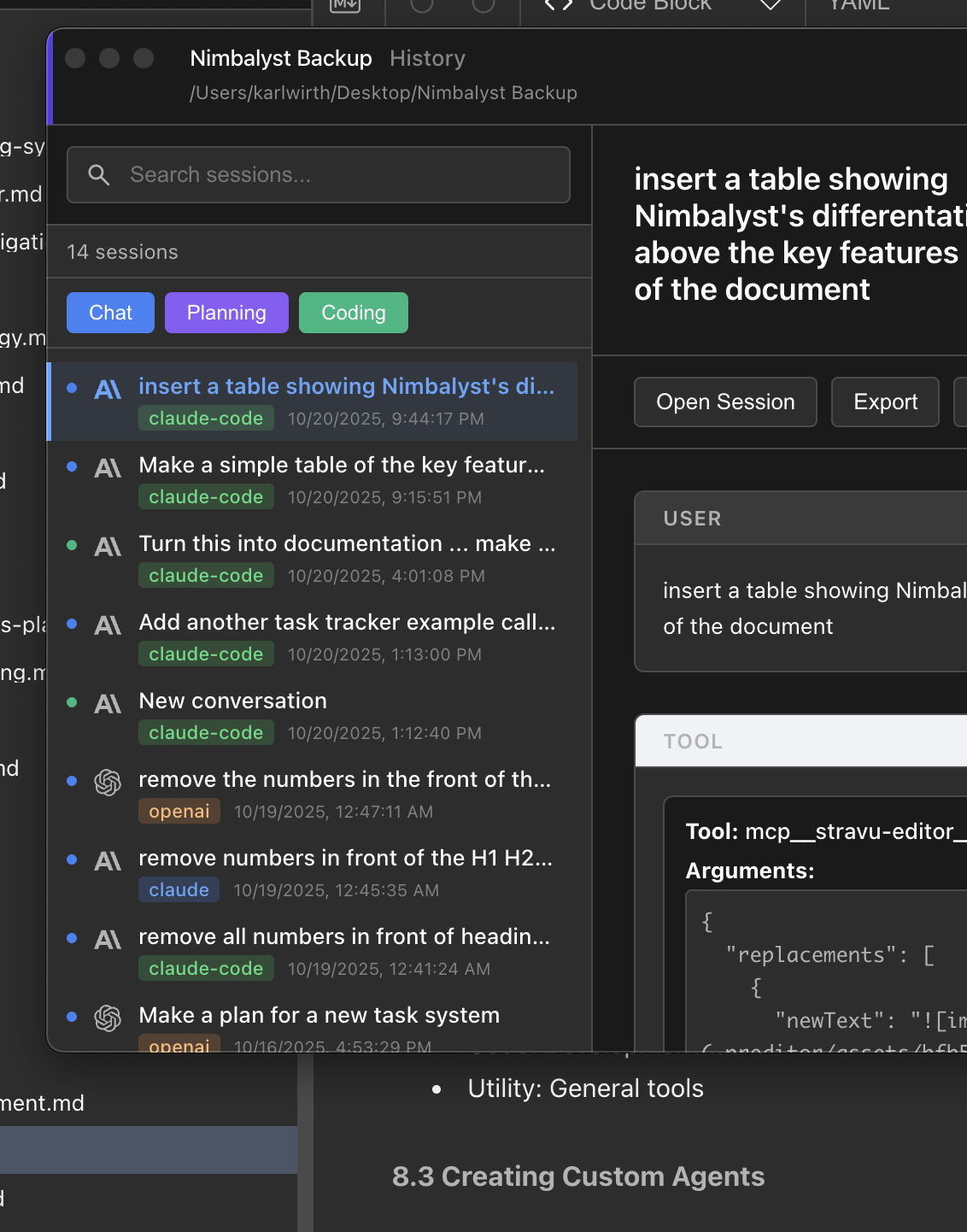
Task: Click Anthropic icon on 'Add another task tracker' session
Action: tap(108, 625)
